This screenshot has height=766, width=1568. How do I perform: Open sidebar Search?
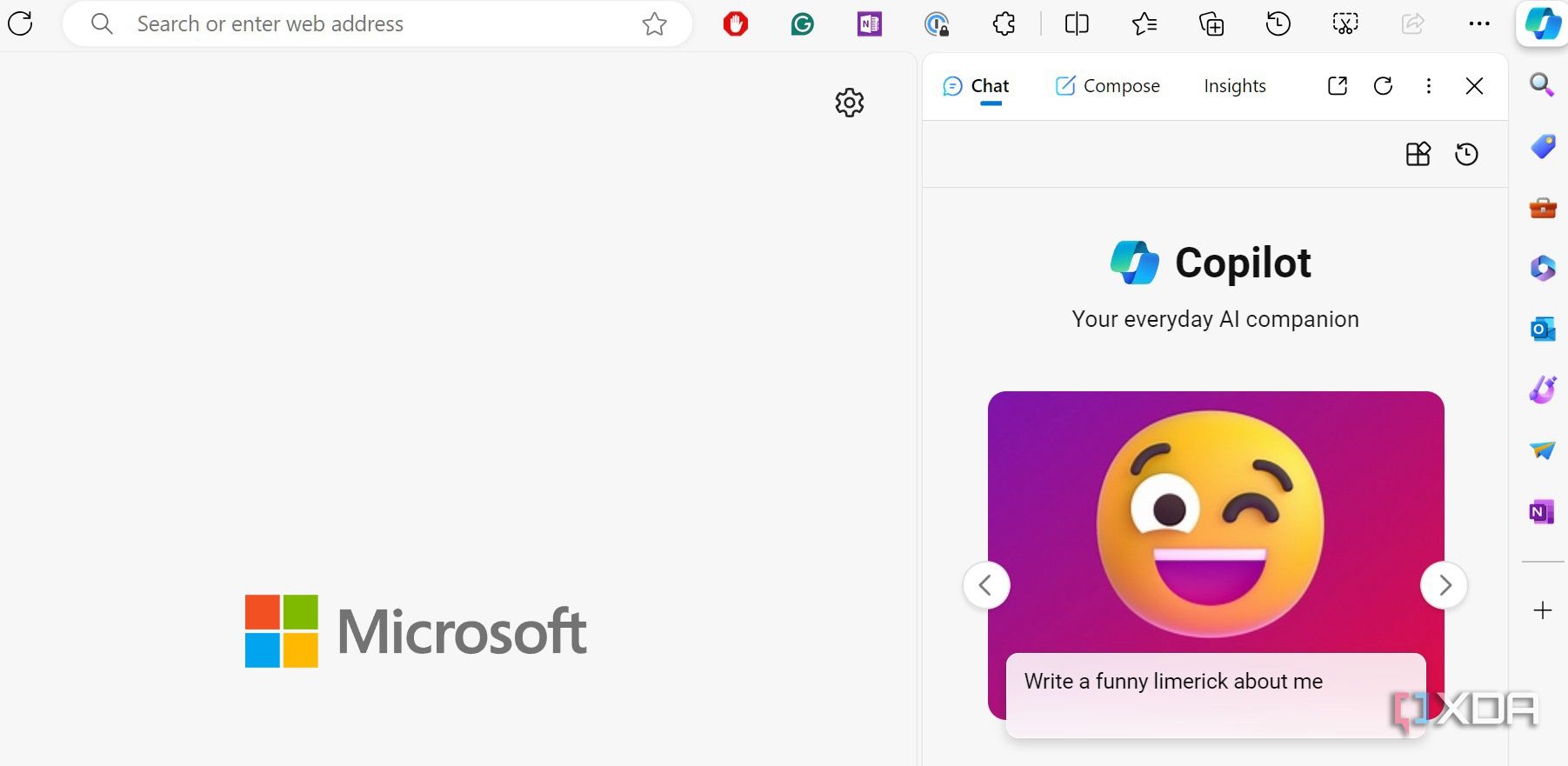pos(1542,84)
